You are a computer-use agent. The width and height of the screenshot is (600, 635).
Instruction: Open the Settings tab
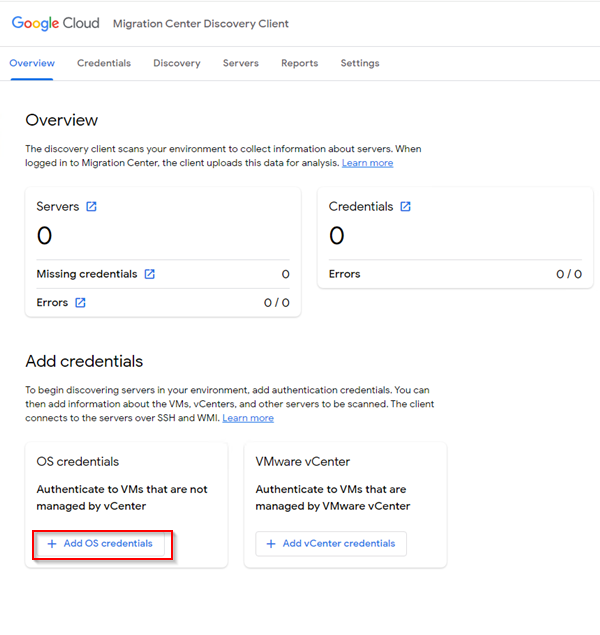click(x=360, y=63)
